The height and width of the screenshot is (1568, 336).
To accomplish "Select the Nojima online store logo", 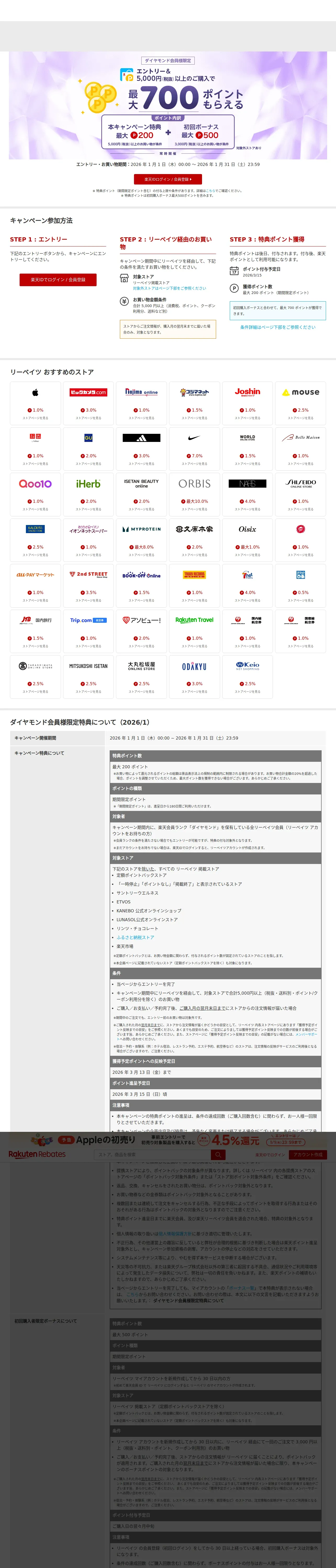I will point(142,393).
